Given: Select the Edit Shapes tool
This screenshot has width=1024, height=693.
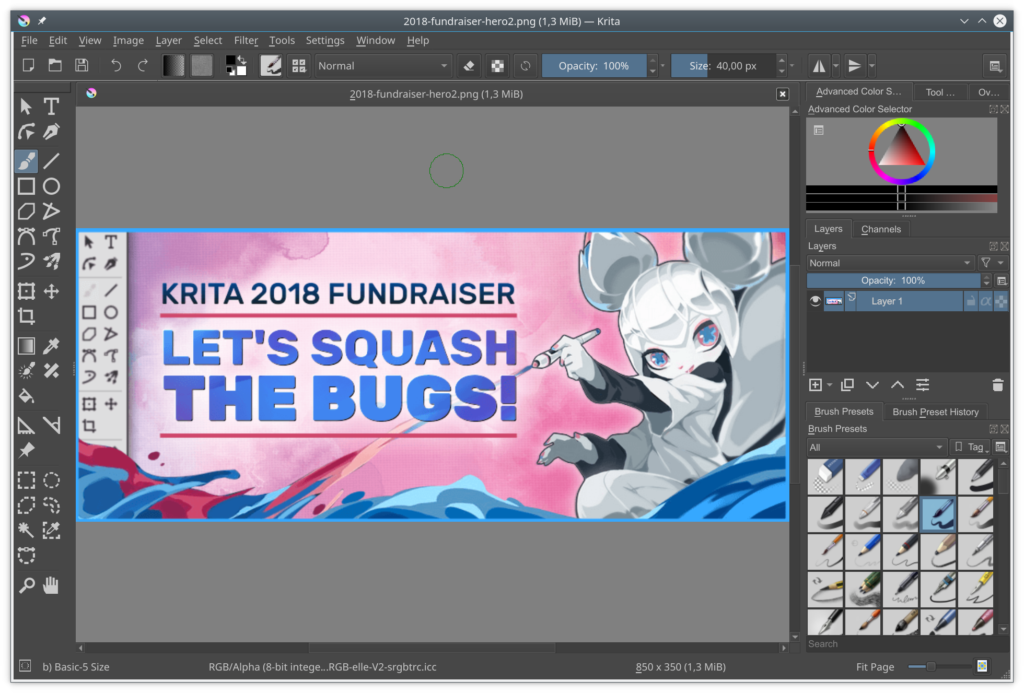Looking at the screenshot, I should 26,132.
